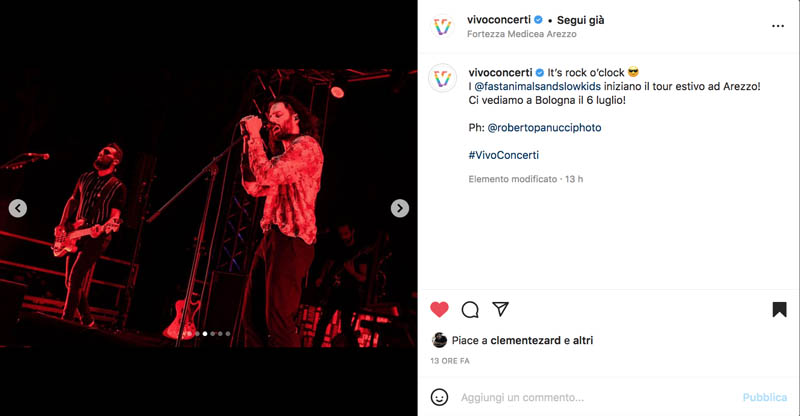This screenshot has height=416, width=800.
Task: Open the @fastanimalsandslowkids profile mention
Action: coord(537,86)
